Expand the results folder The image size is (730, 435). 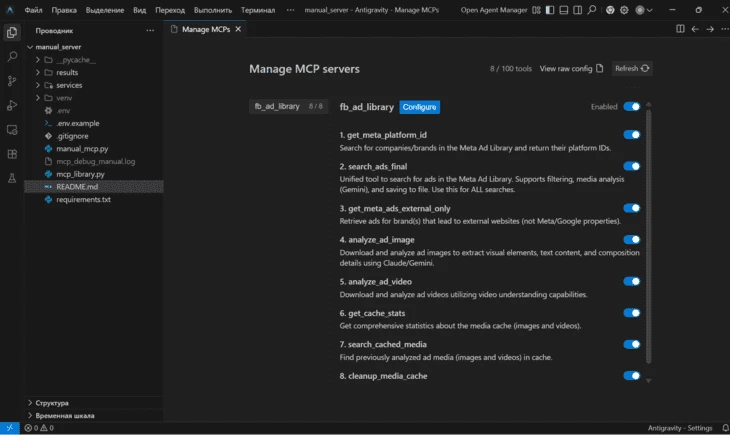pyautogui.click(x=67, y=72)
